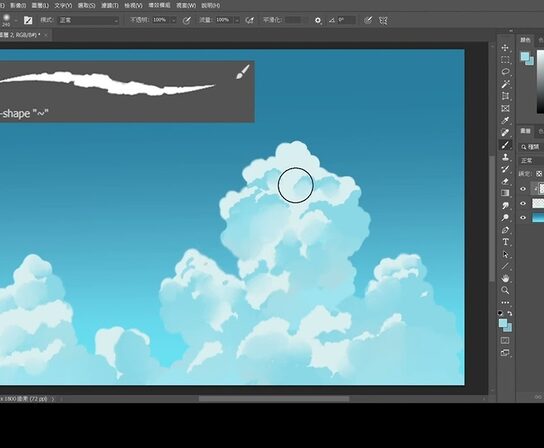Image resolution: width=544 pixels, height=448 pixels.
Task: Select the Move tool
Action: click(505, 48)
